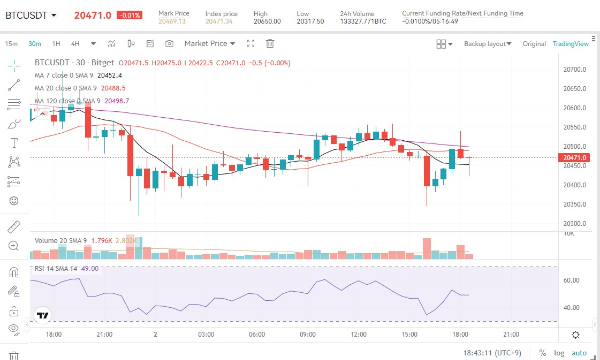
Task: Click the zoom out magnifier tool
Action: (14, 246)
